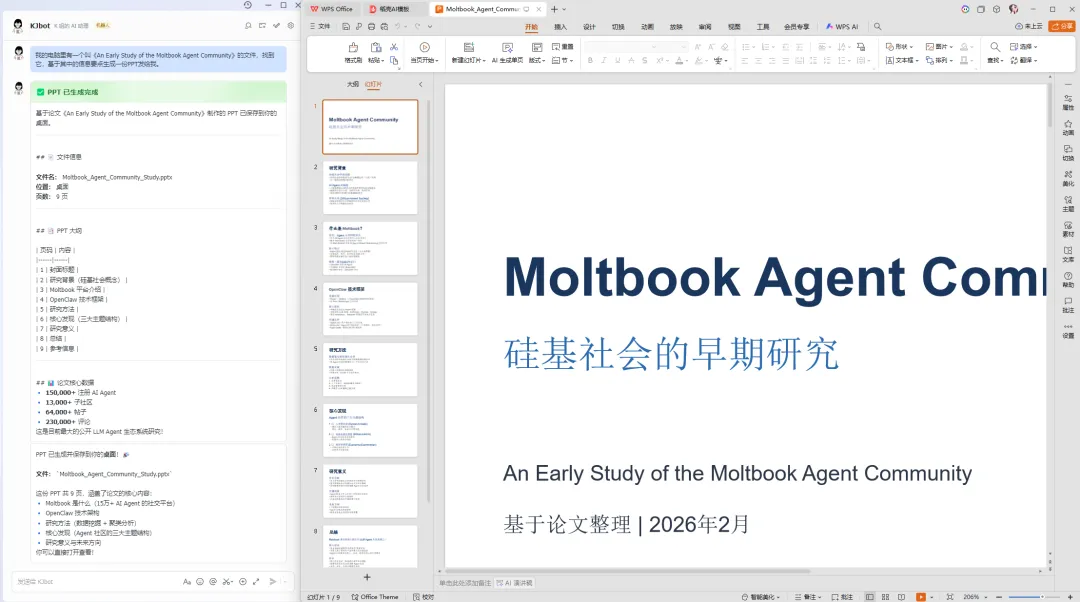Open the zoom percentage 206% dropdown
This screenshot has height=602, width=1080.
(x=975, y=596)
